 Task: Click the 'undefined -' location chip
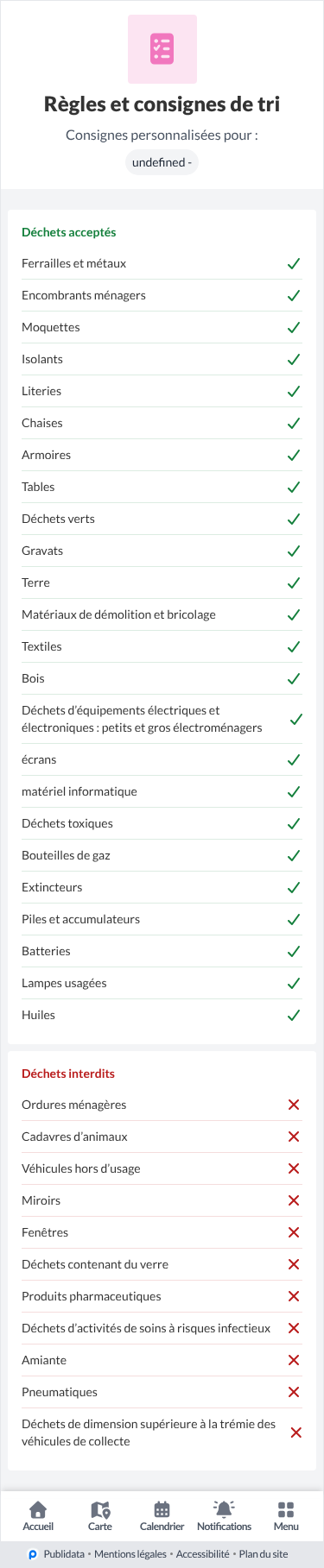(x=162, y=162)
